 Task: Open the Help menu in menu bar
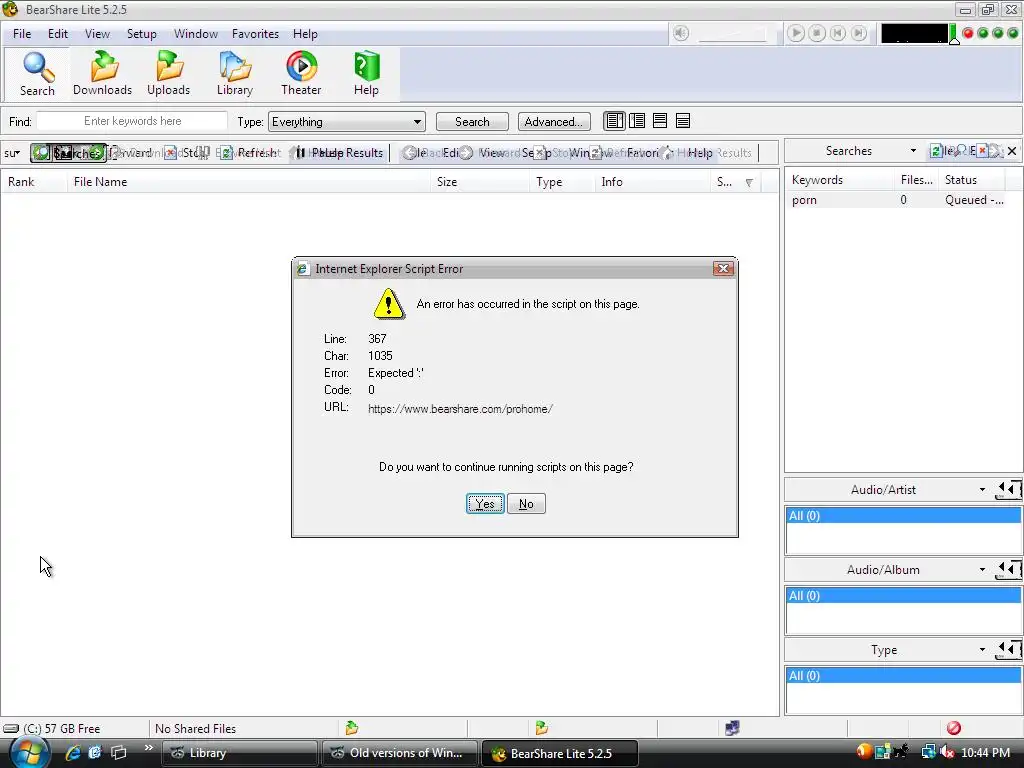coord(305,34)
